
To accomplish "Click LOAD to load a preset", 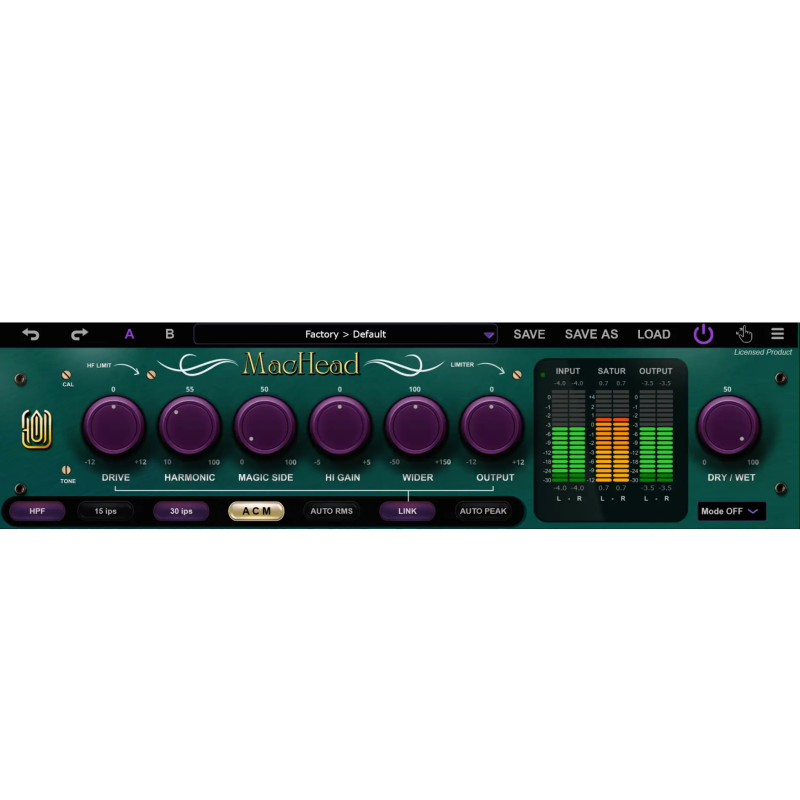I will point(654,333).
